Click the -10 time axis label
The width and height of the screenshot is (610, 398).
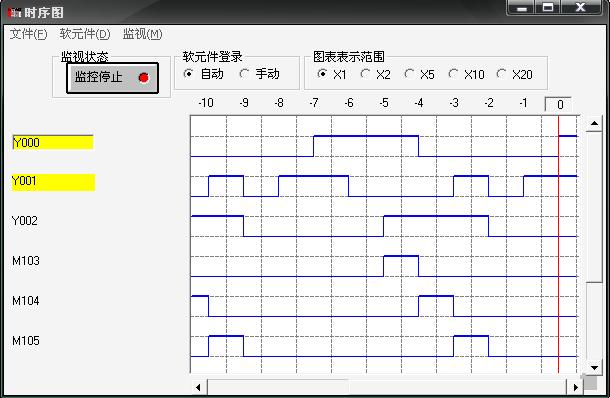pyautogui.click(x=206, y=103)
